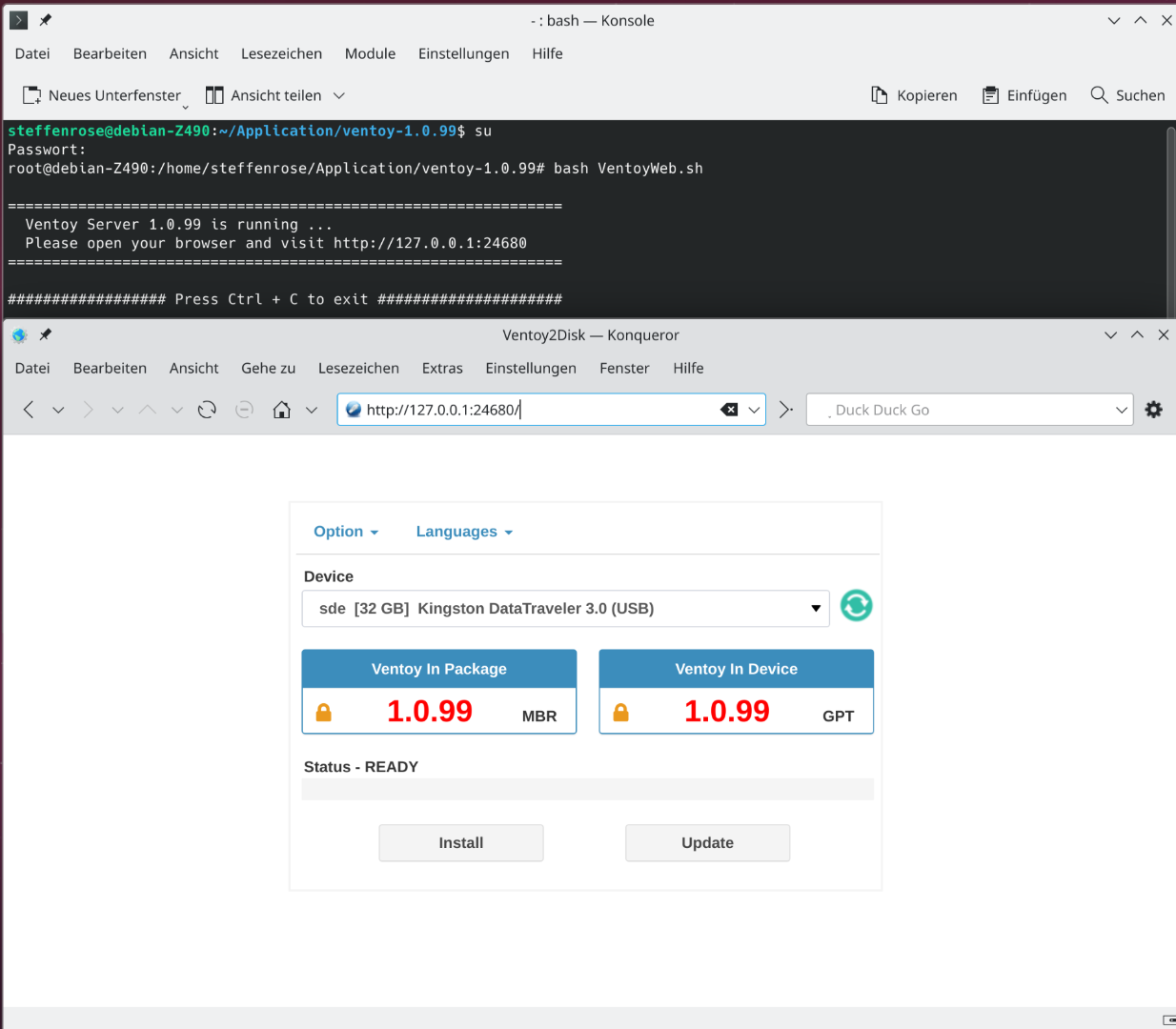Open the Option dropdown menu
Viewport: 1176px width, 1029px height.
coord(346,532)
